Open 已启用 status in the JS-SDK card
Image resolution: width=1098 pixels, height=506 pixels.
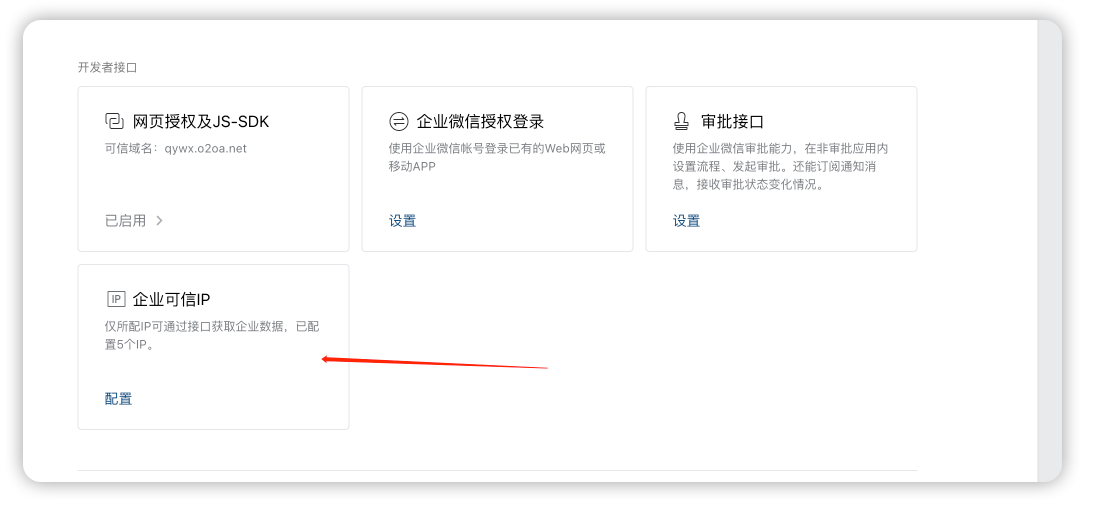[125, 221]
